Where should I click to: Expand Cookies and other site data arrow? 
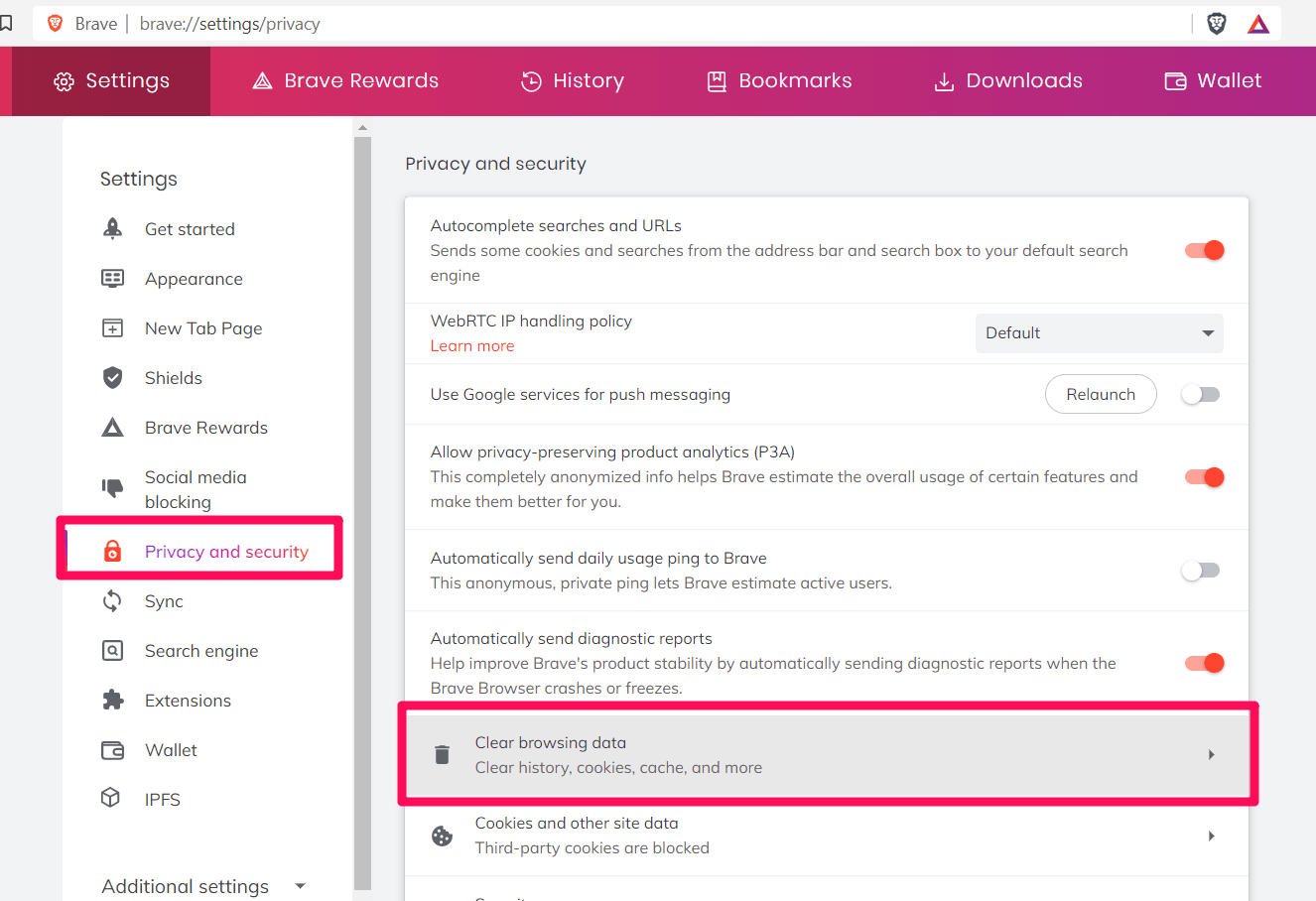coord(1211,836)
